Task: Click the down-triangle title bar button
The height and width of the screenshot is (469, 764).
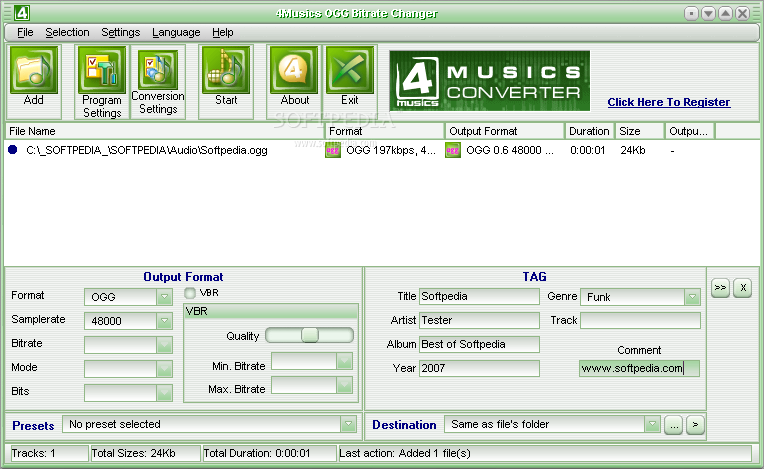Action: point(708,14)
